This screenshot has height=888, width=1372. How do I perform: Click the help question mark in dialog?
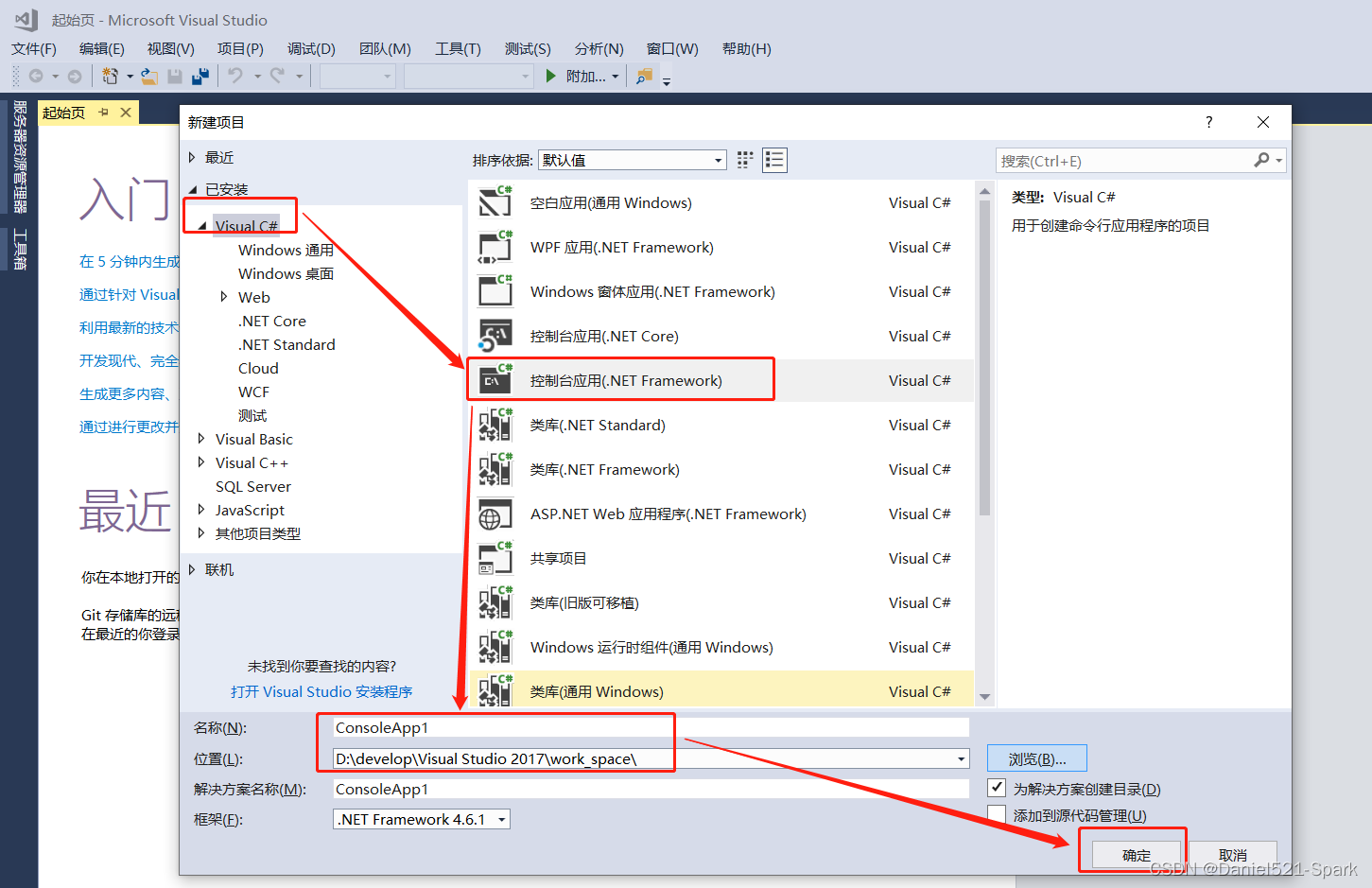[1208, 122]
